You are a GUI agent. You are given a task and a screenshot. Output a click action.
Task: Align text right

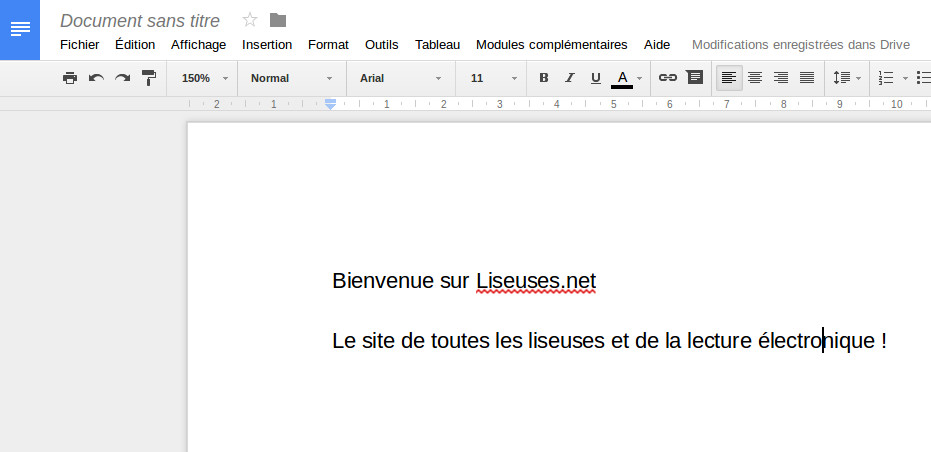(x=781, y=78)
